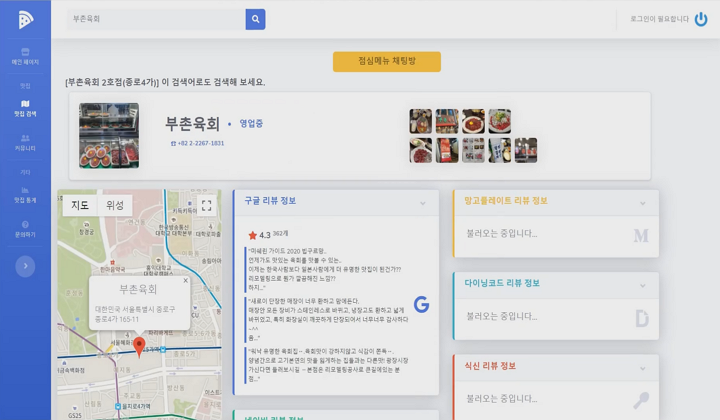Click the map address text 종로4가 165-11

(117, 319)
